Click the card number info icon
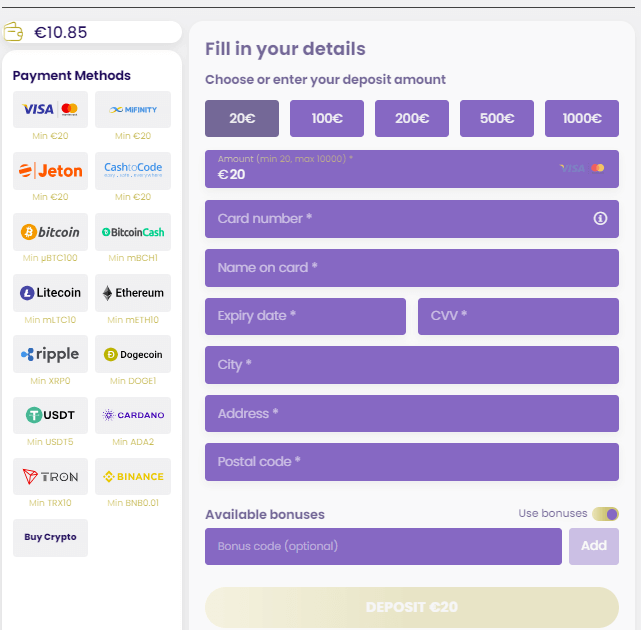Image resolution: width=641 pixels, height=630 pixels. pos(600,218)
